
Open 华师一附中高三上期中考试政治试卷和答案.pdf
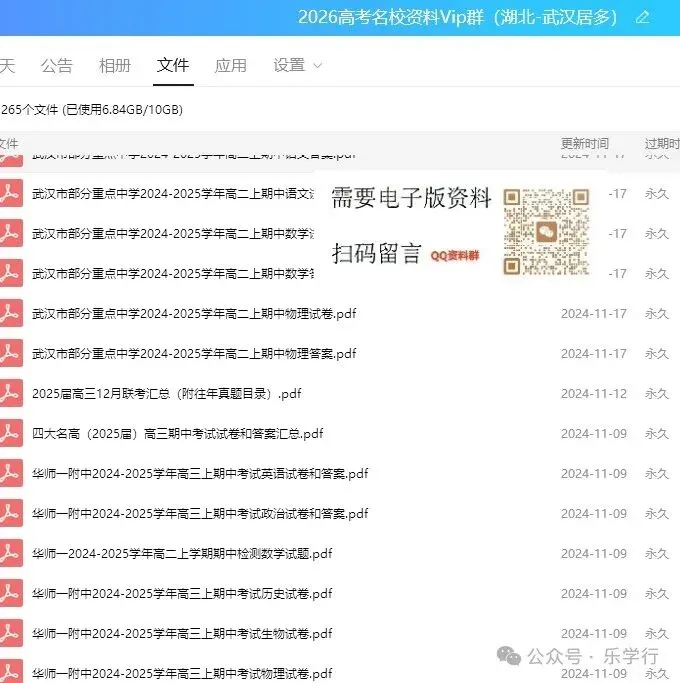(x=200, y=514)
